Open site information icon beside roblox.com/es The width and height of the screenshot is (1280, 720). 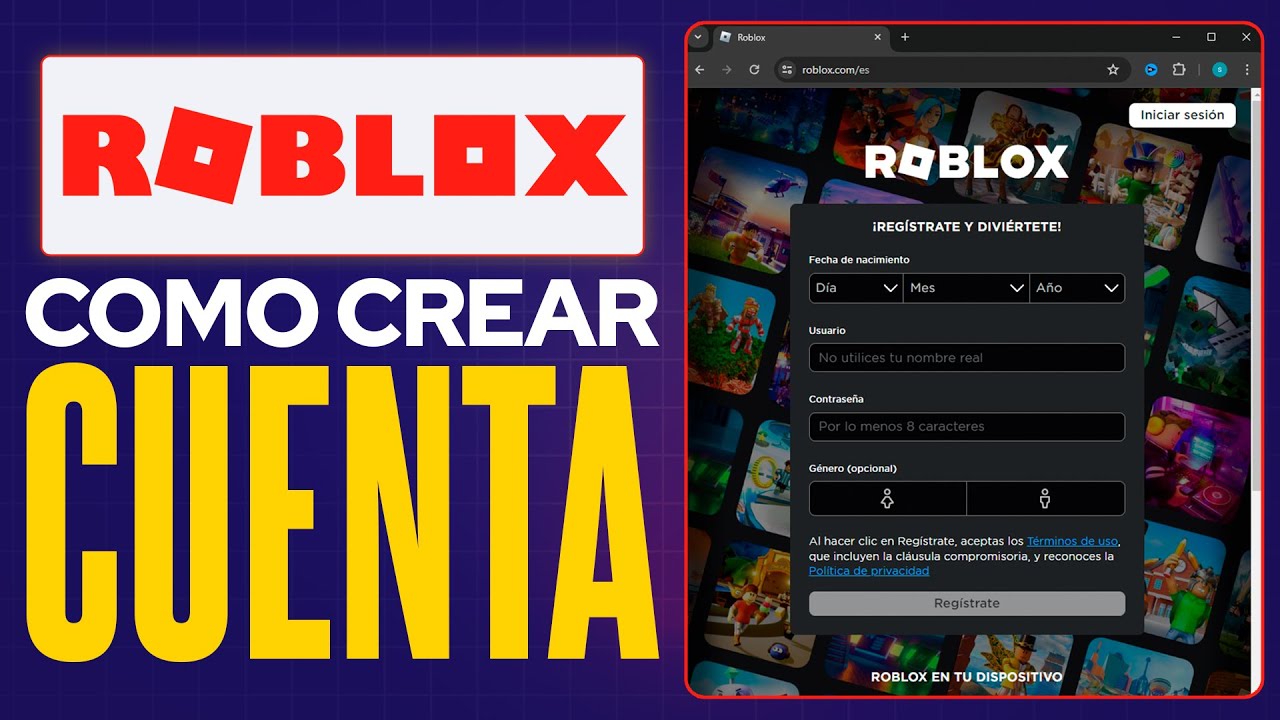[787, 70]
